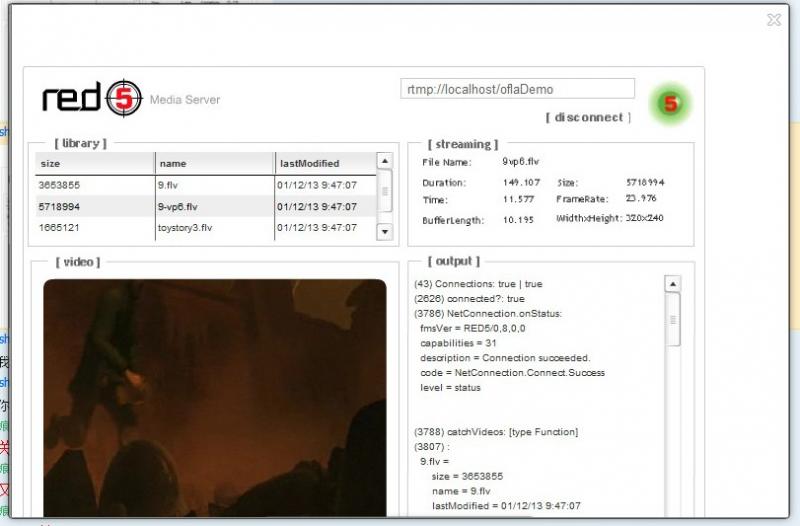Click output line 'capabilities = 31'

[458, 343]
